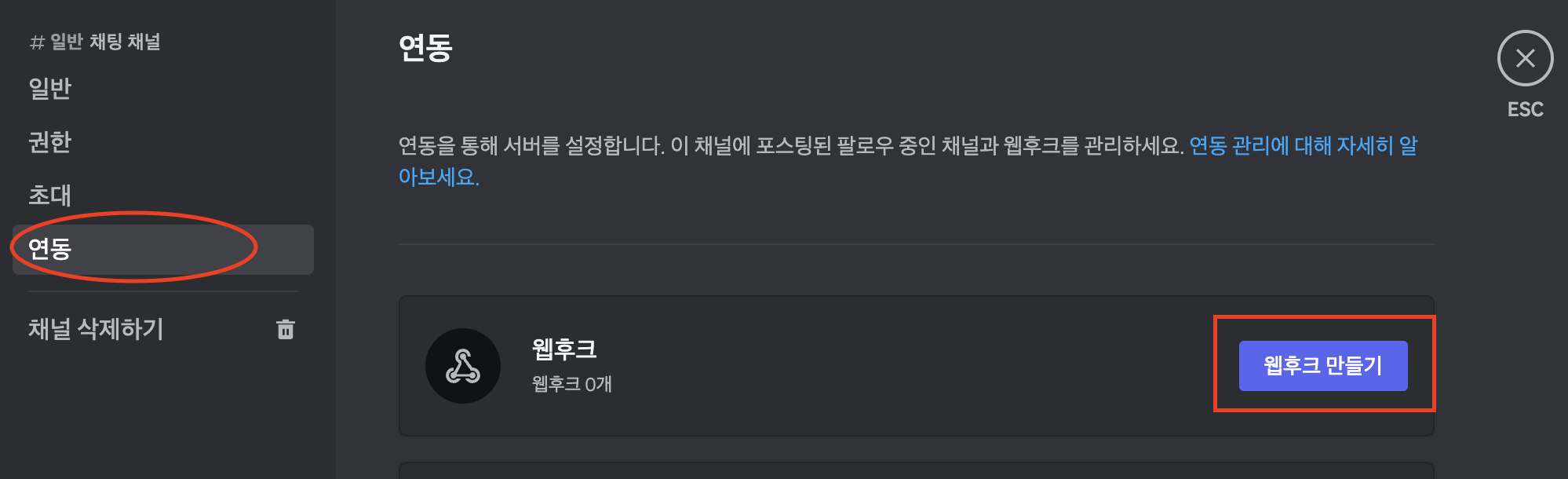This screenshot has width=1568, height=479.
Task: Close settings with the X circle icon
Action: [1525, 58]
